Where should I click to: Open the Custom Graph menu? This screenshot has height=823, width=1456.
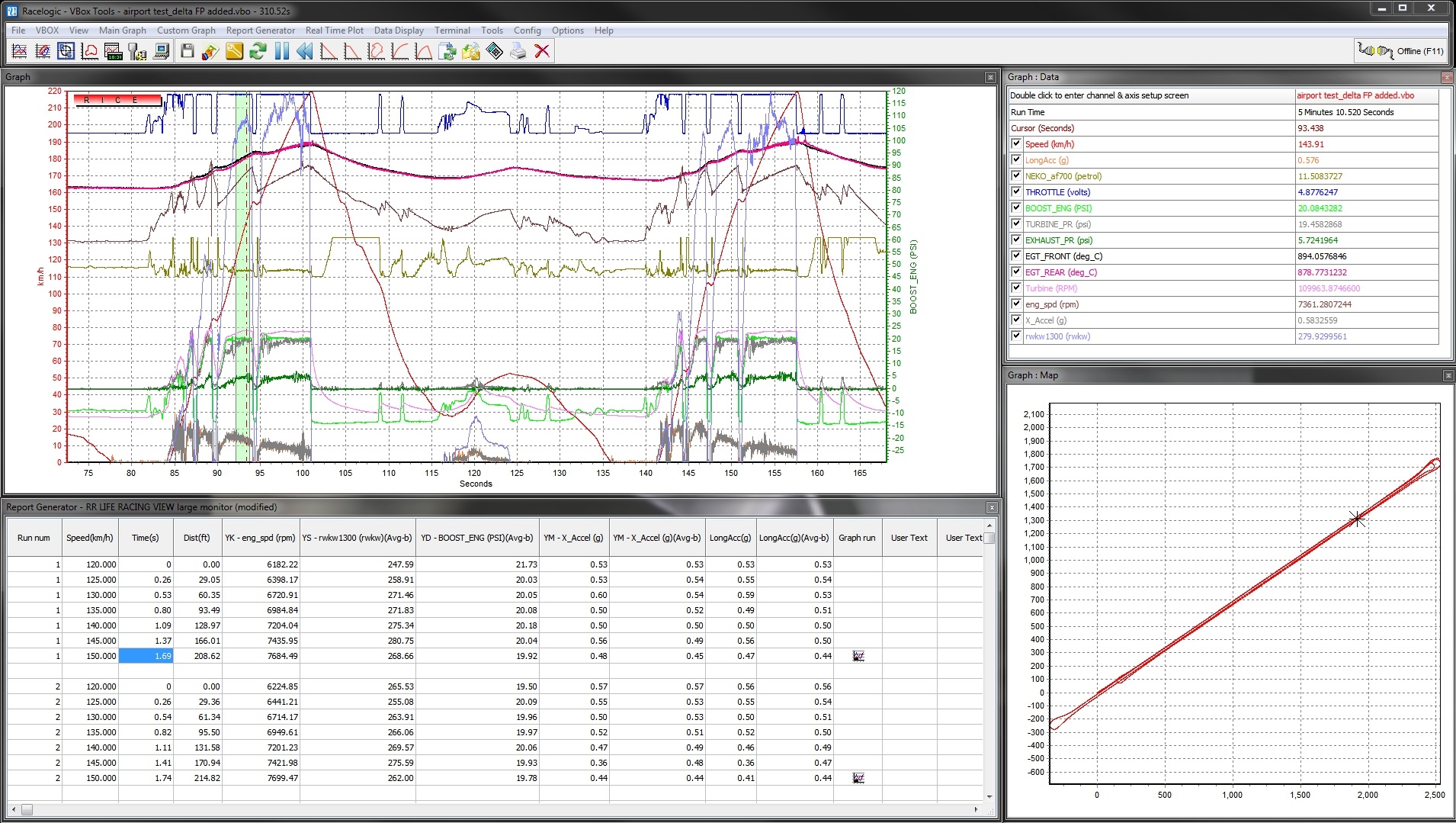pos(186,31)
